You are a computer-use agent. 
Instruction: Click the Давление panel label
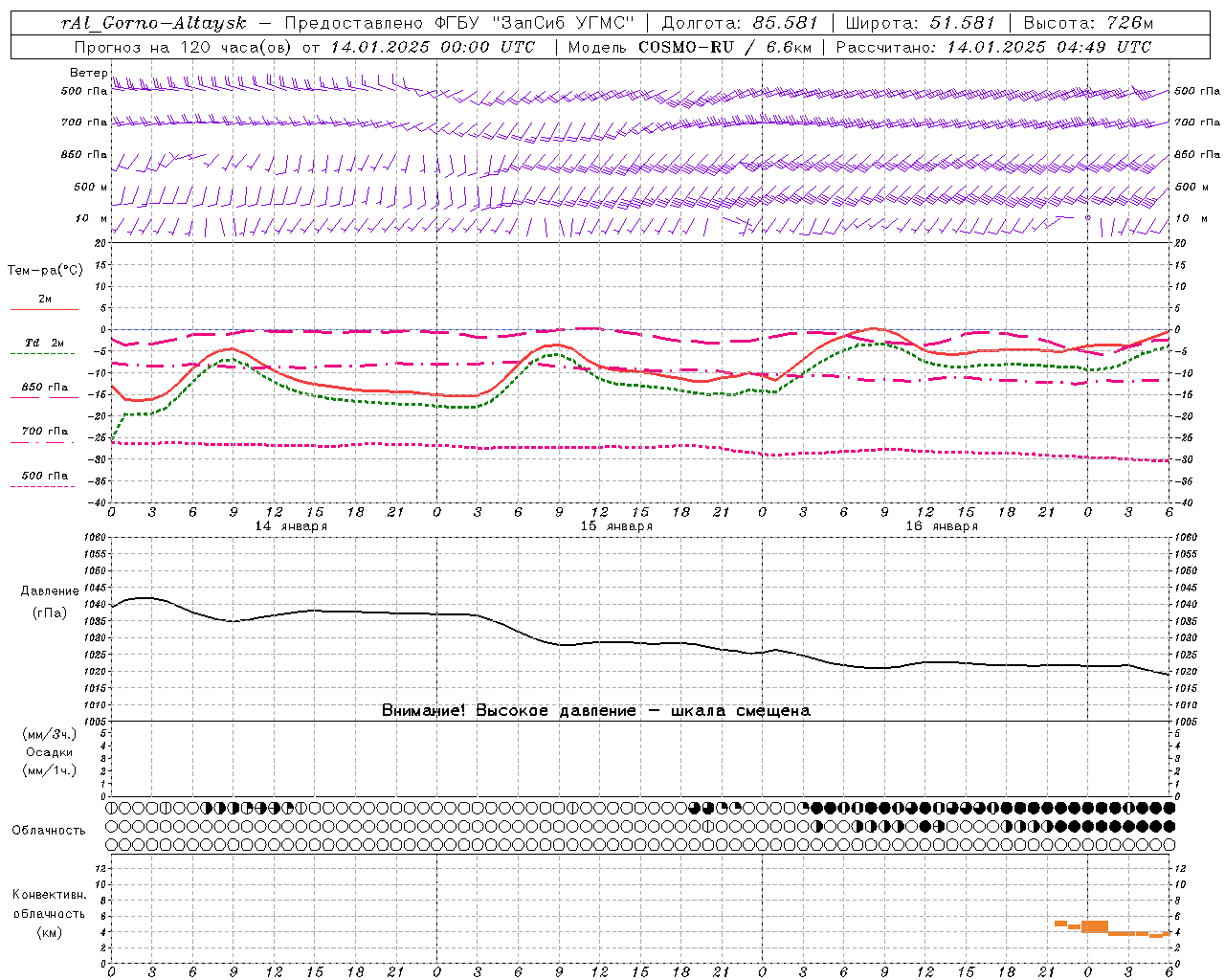(x=50, y=591)
